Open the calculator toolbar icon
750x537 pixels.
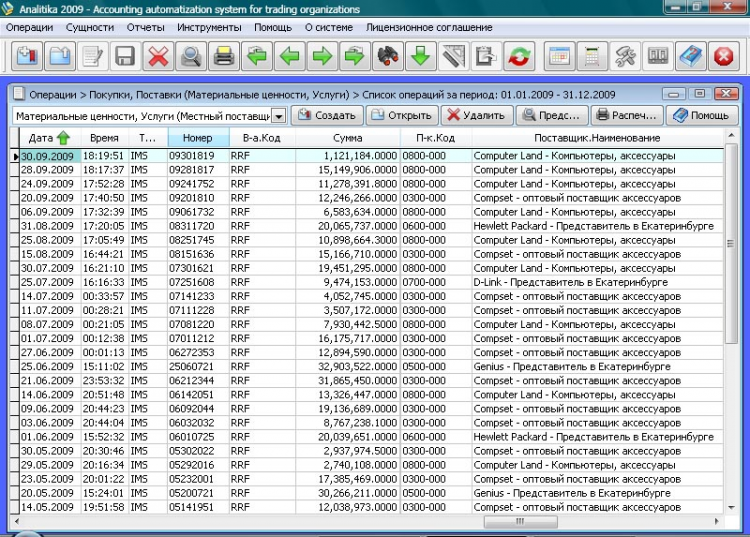592,56
